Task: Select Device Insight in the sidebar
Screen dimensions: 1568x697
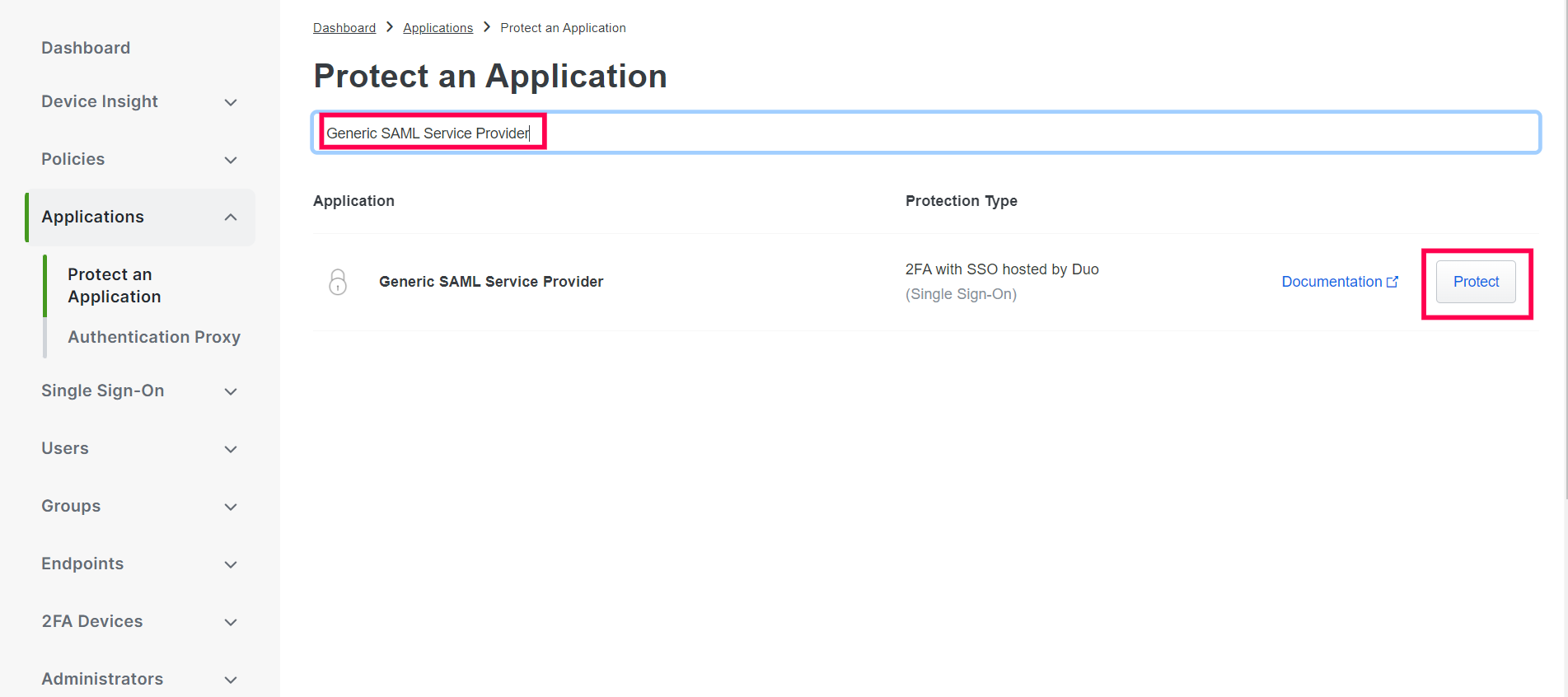Action: point(100,101)
